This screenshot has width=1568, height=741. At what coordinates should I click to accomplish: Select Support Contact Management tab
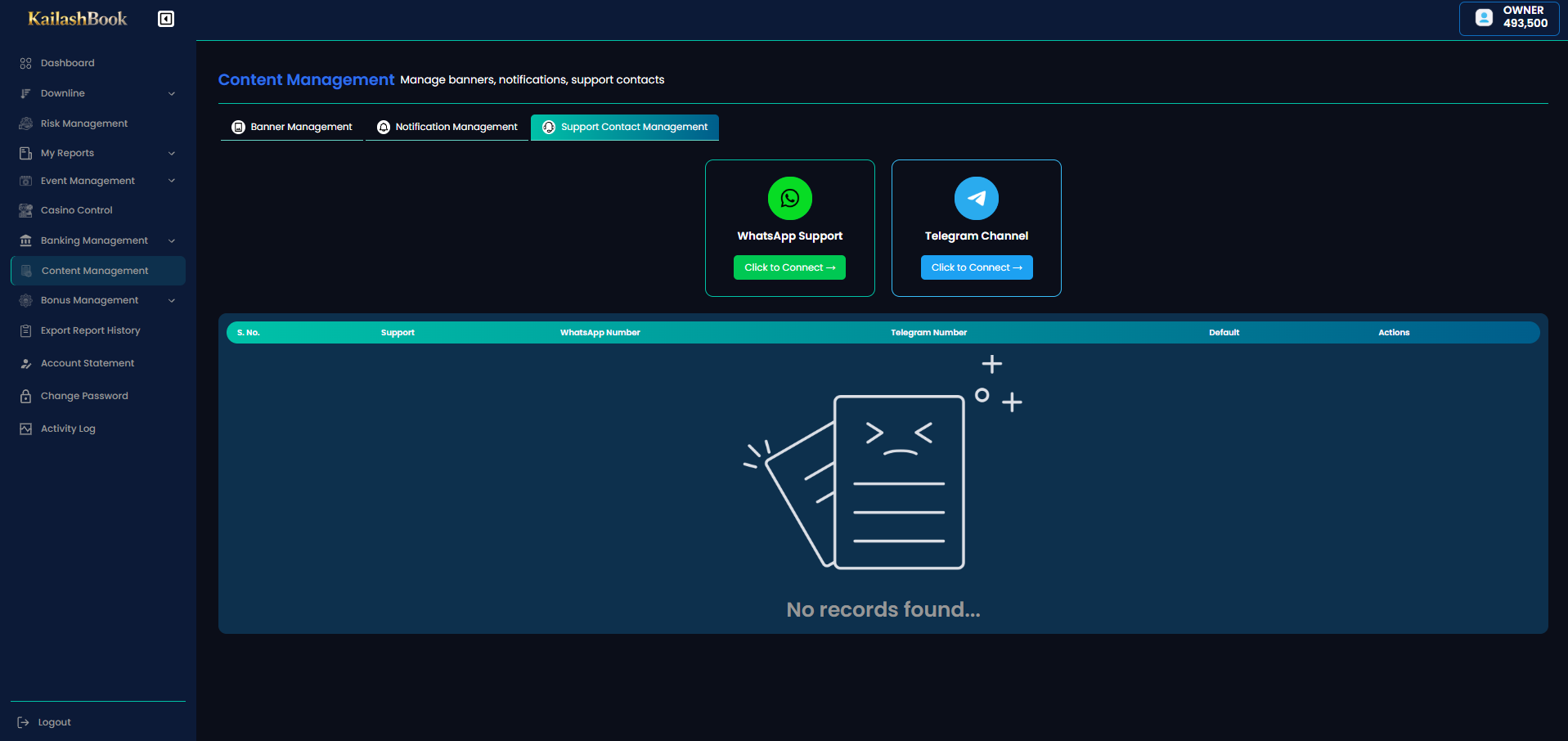(x=625, y=127)
